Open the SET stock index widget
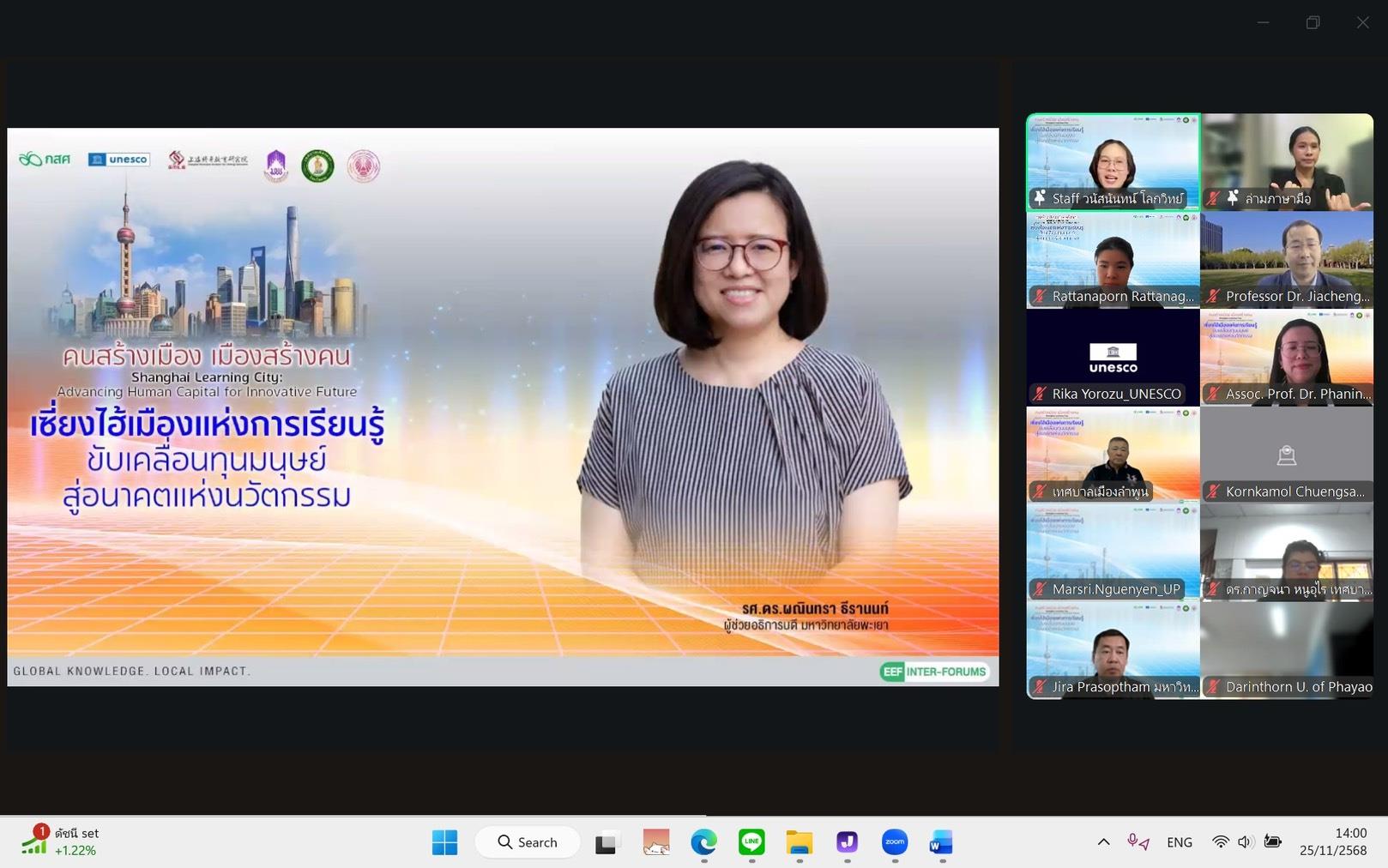1388x868 pixels. (60, 841)
